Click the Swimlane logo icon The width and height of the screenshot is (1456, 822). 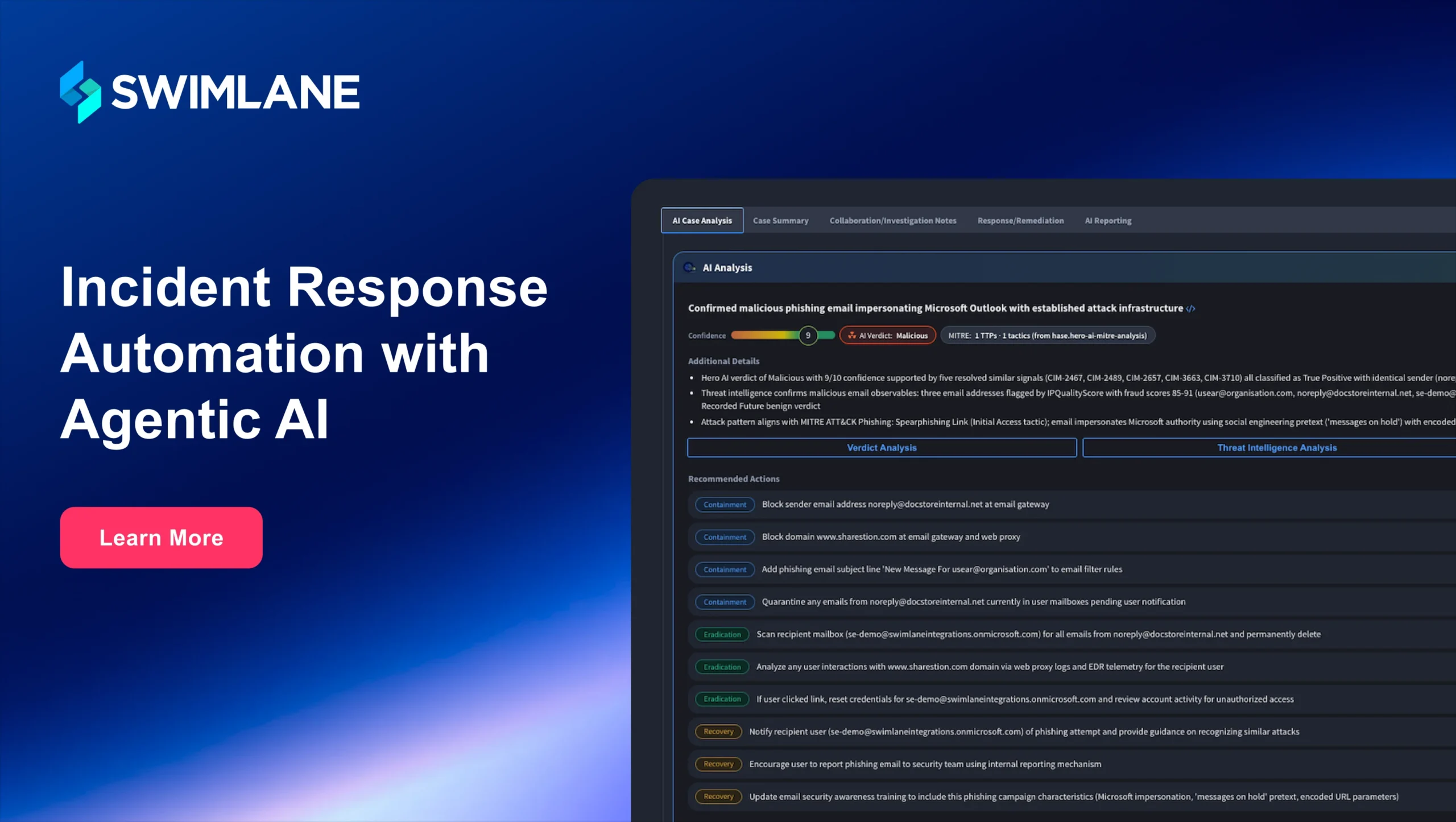80,92
